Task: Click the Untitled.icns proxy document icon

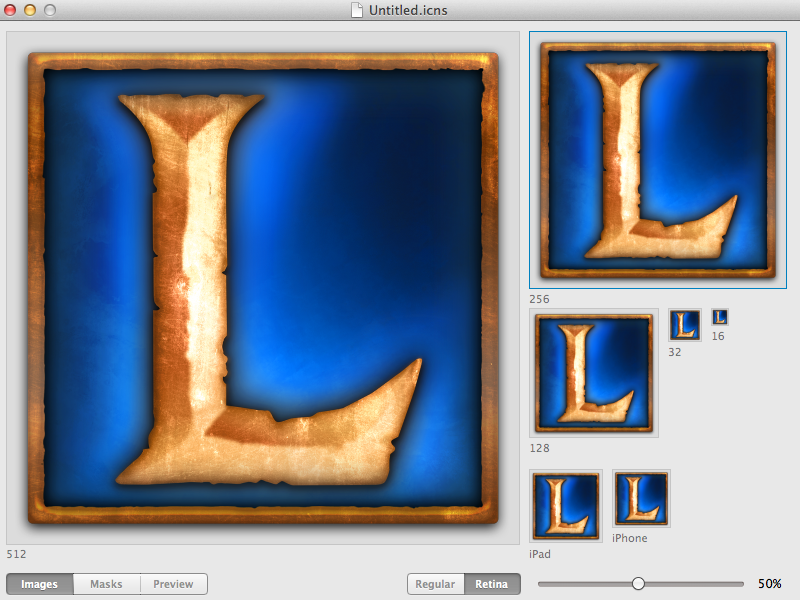Action: 355,9
